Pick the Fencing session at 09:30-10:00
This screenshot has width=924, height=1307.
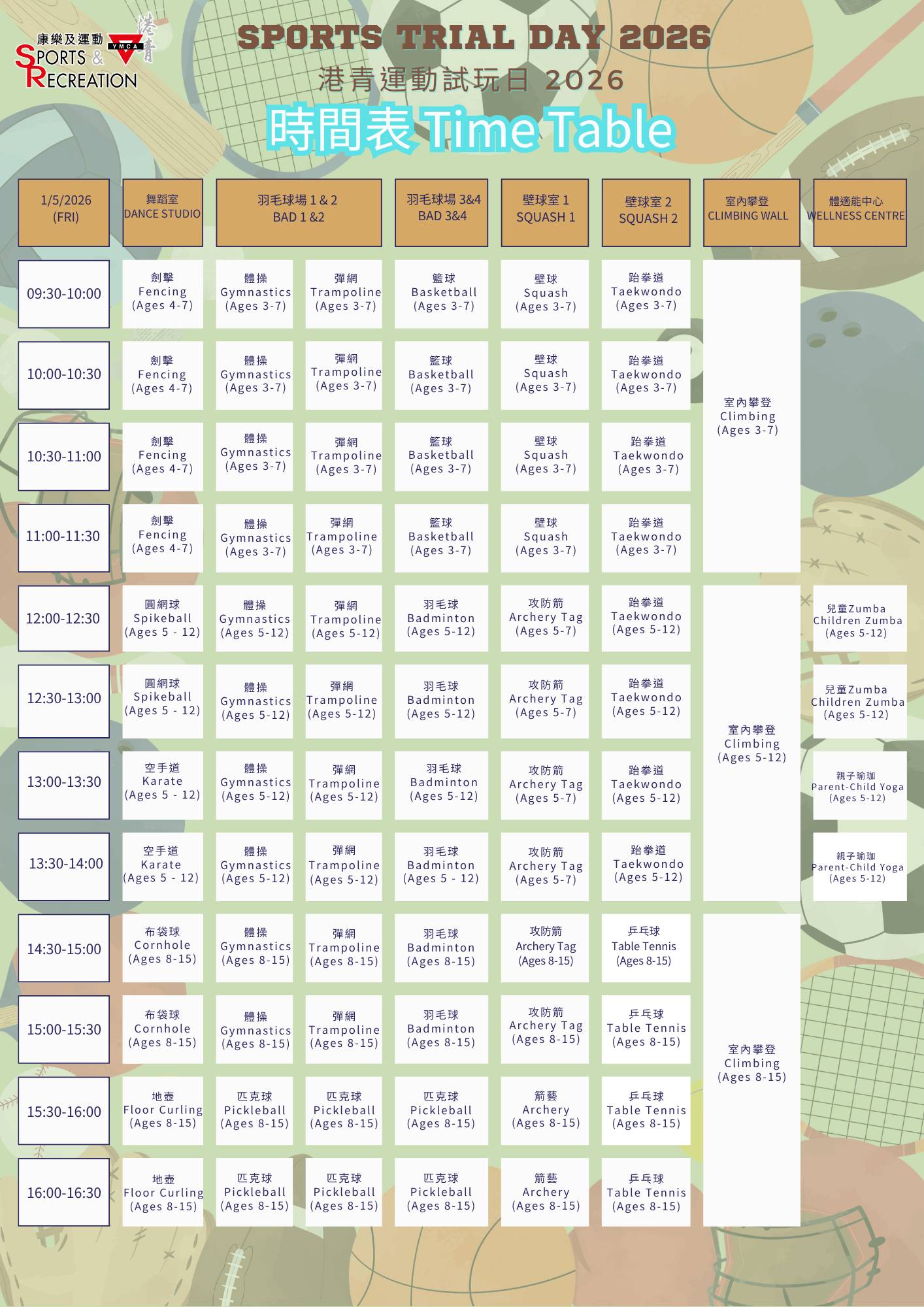click(162, 293)
